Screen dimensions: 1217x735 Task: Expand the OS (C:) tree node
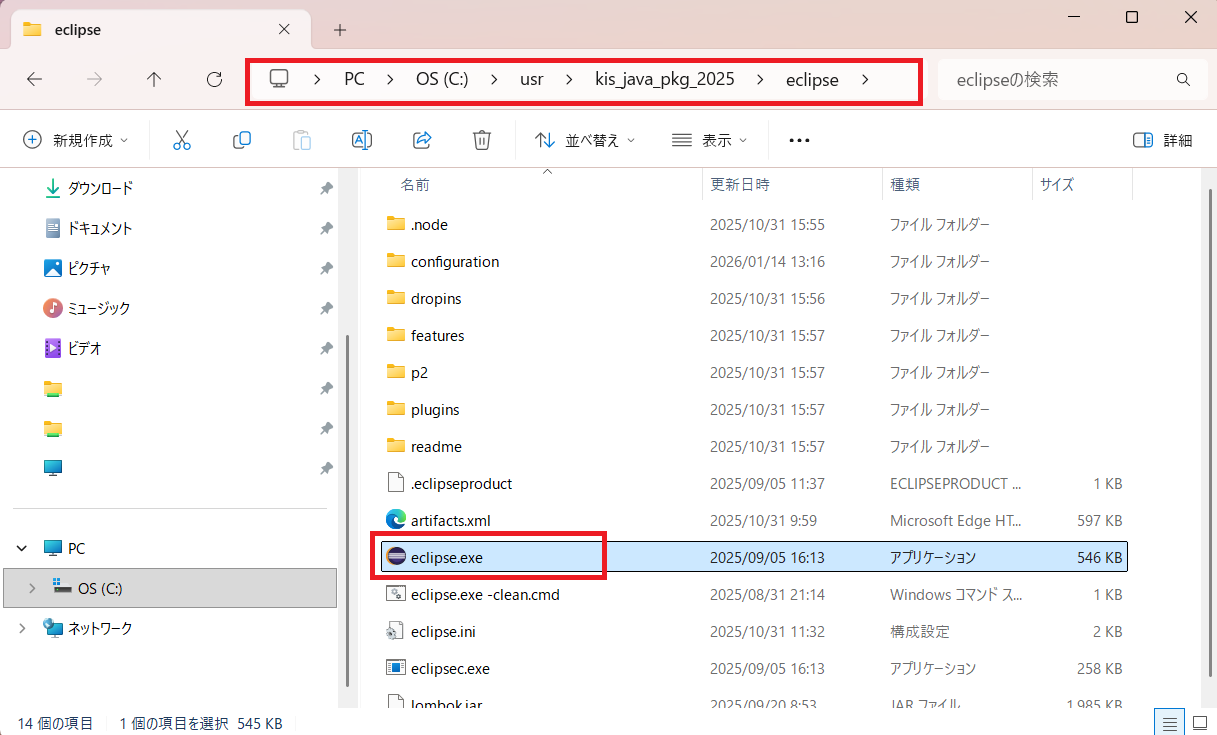click(31, 588)
